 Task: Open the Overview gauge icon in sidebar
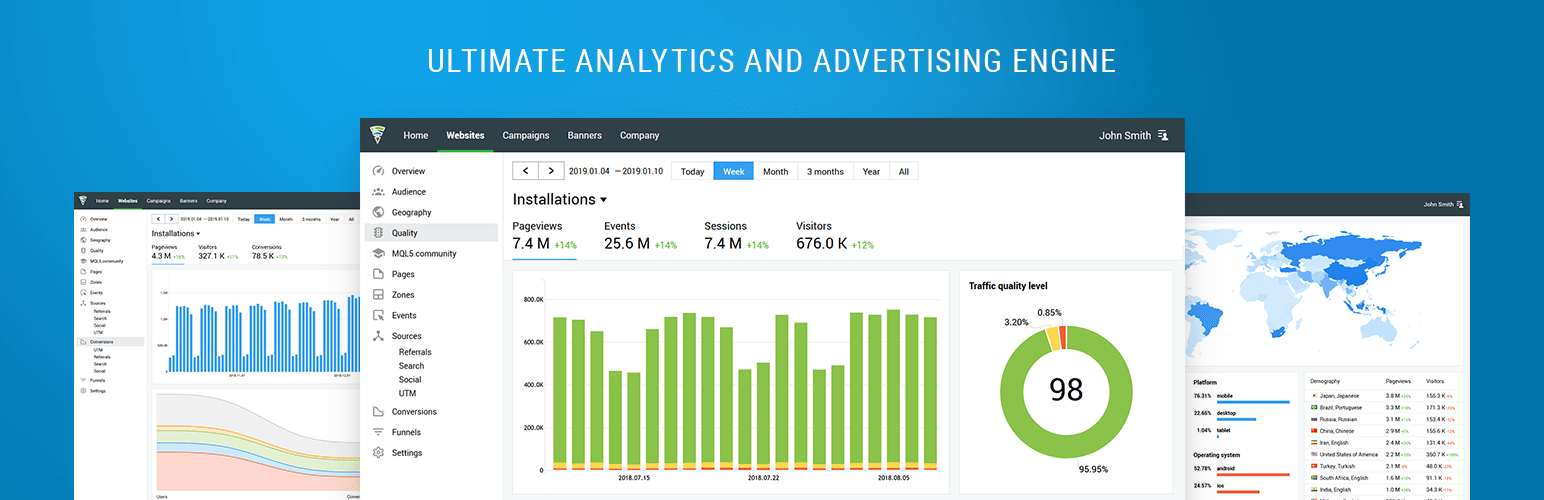pos(378,171)
